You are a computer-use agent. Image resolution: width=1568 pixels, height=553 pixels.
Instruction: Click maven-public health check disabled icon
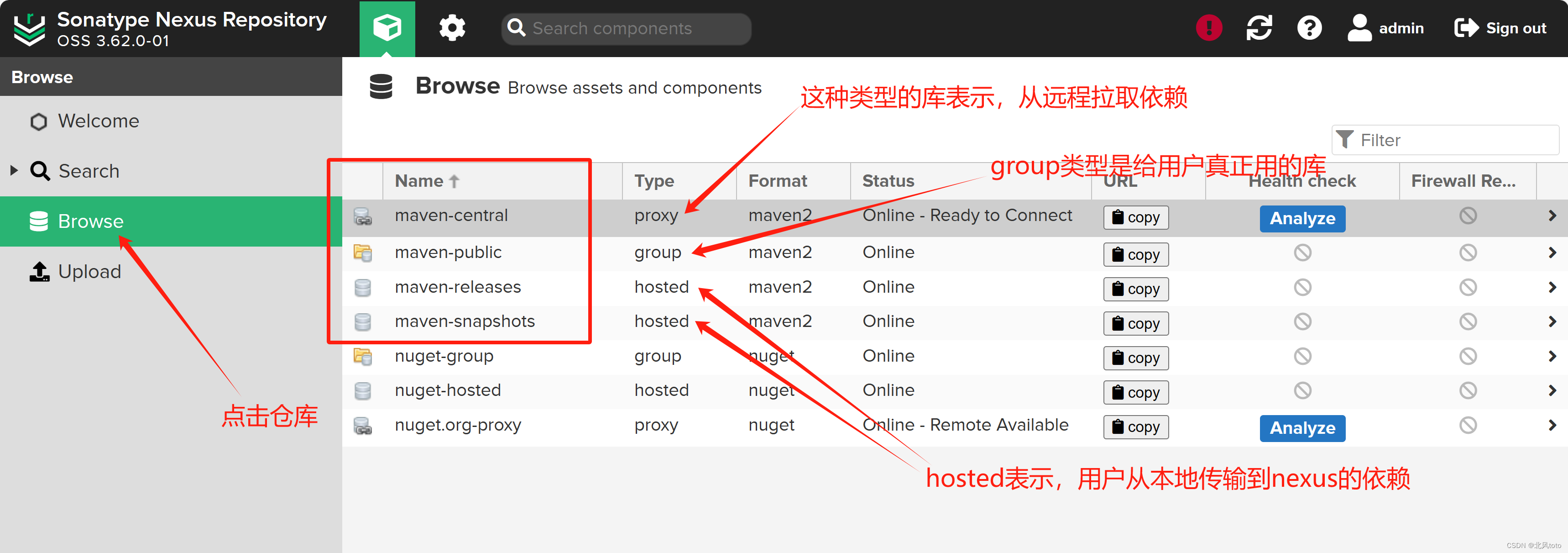[x=1302, y=252]
